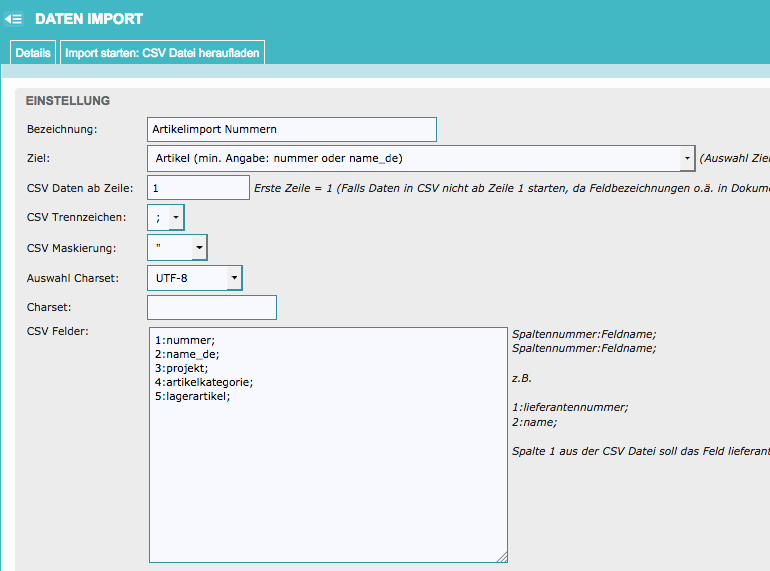The width and height of the screenshot is (770, 571).
Task: Click the DATEN IMPORT page title
Action: (x=89, y=19)
